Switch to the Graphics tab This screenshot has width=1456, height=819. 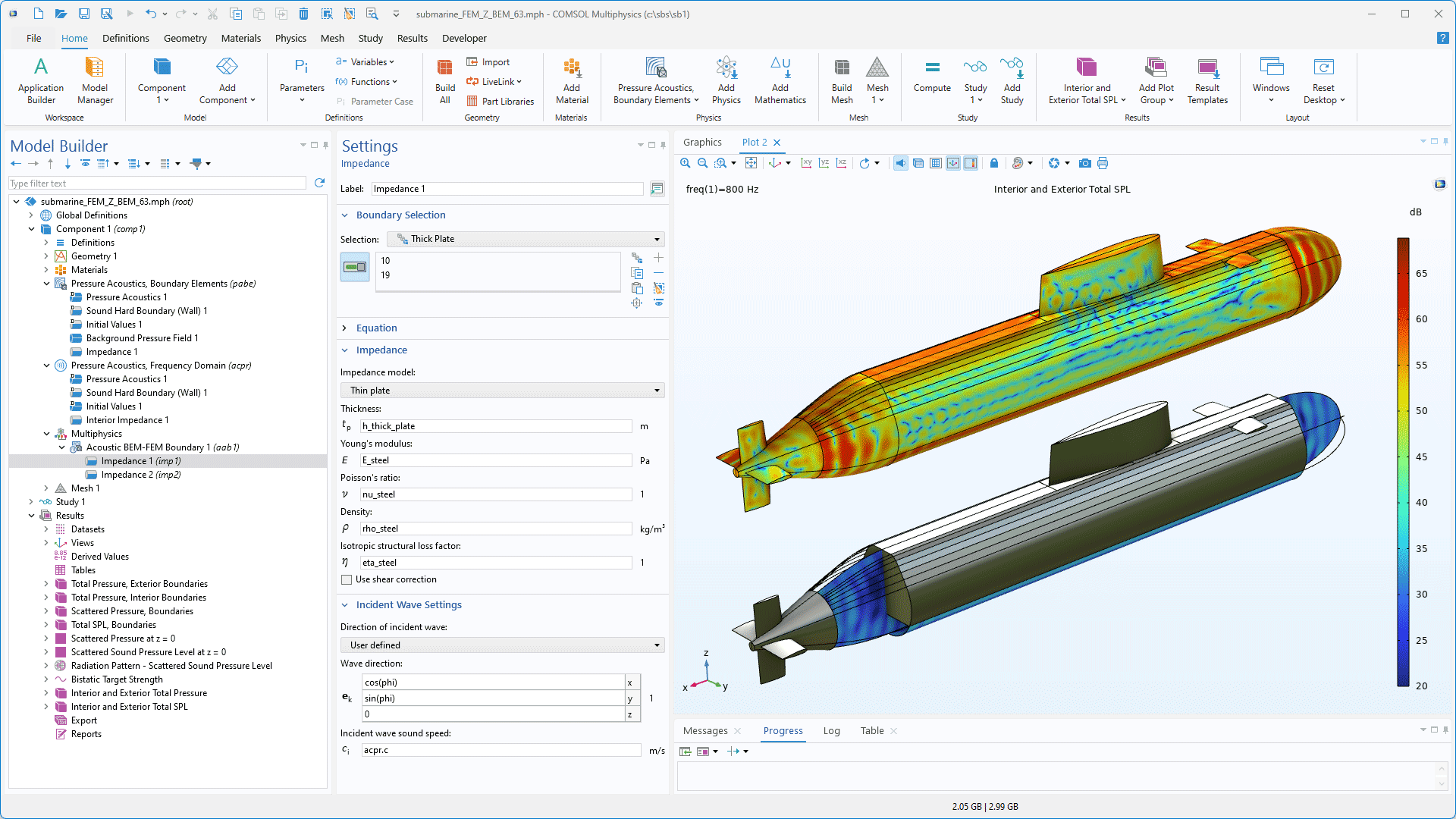click(x=702, y=142)
